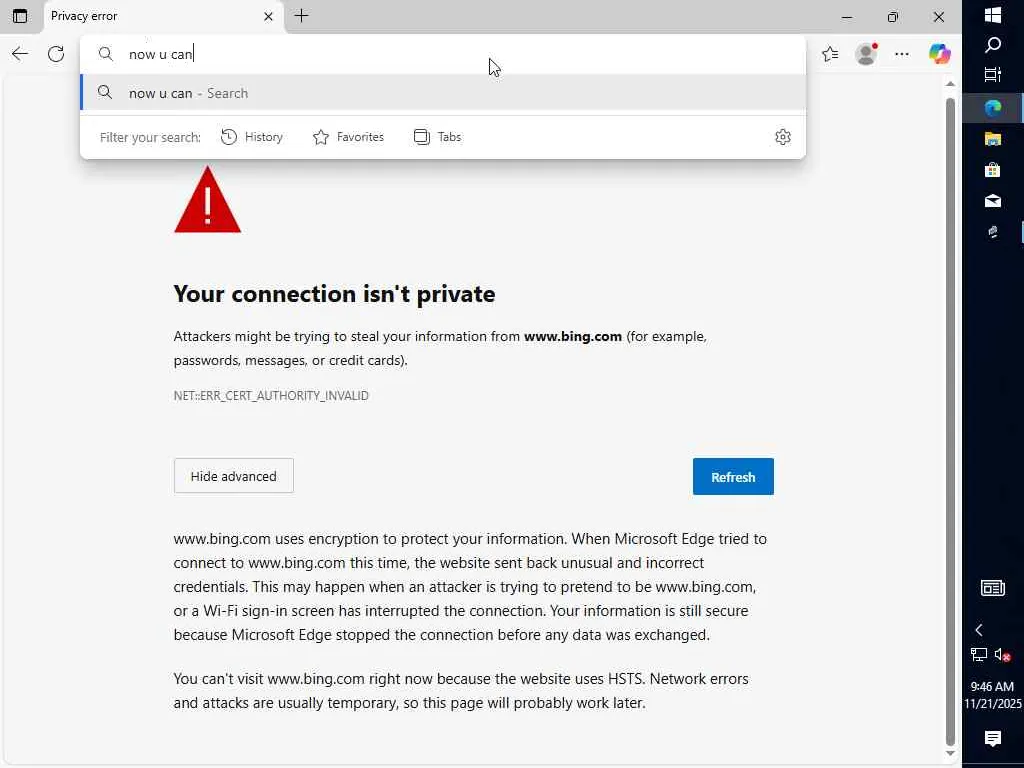Filter the search by History
Image resolution: width=1024 pixels, height=768 pixels.
252,137
